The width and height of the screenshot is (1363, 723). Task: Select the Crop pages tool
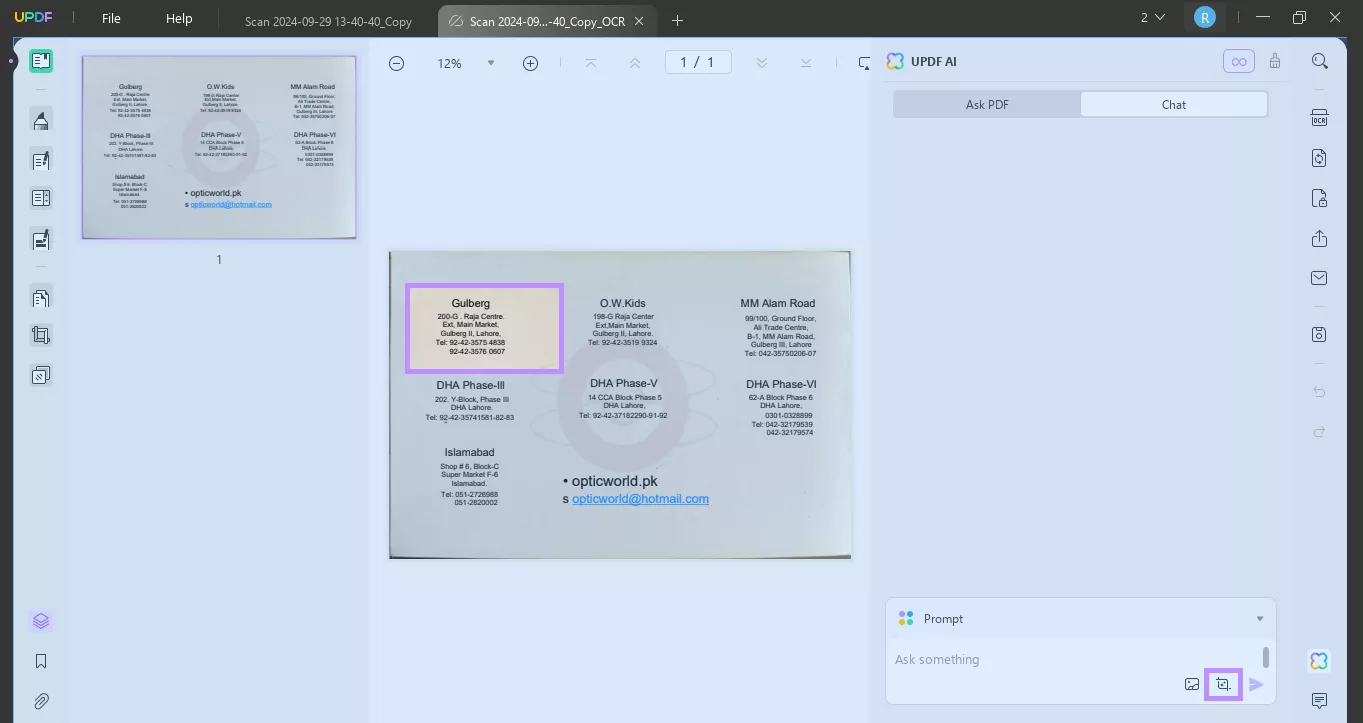tap(41, 334)
